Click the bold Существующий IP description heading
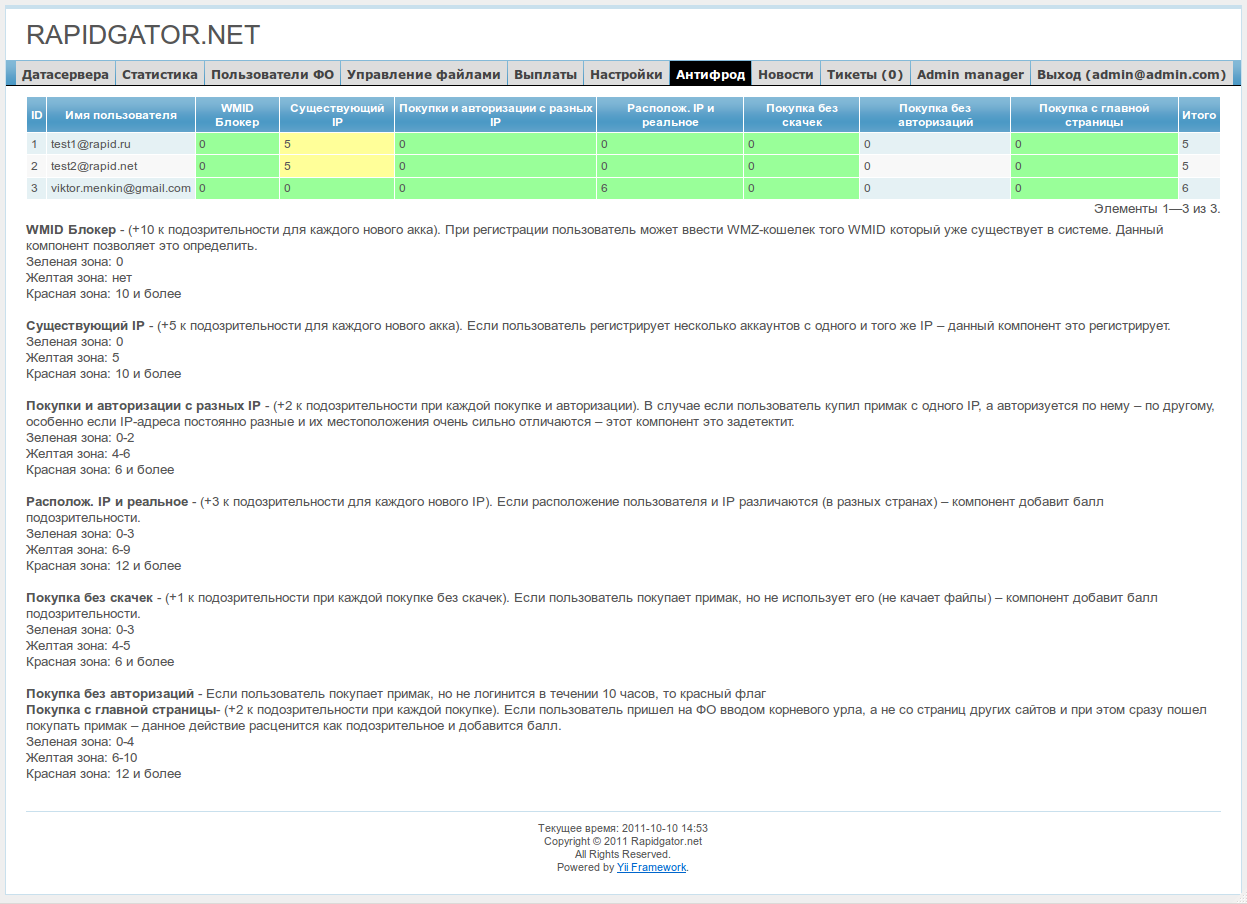The height and width of the screenshot is (904, 1247). [x=86, y=326]
